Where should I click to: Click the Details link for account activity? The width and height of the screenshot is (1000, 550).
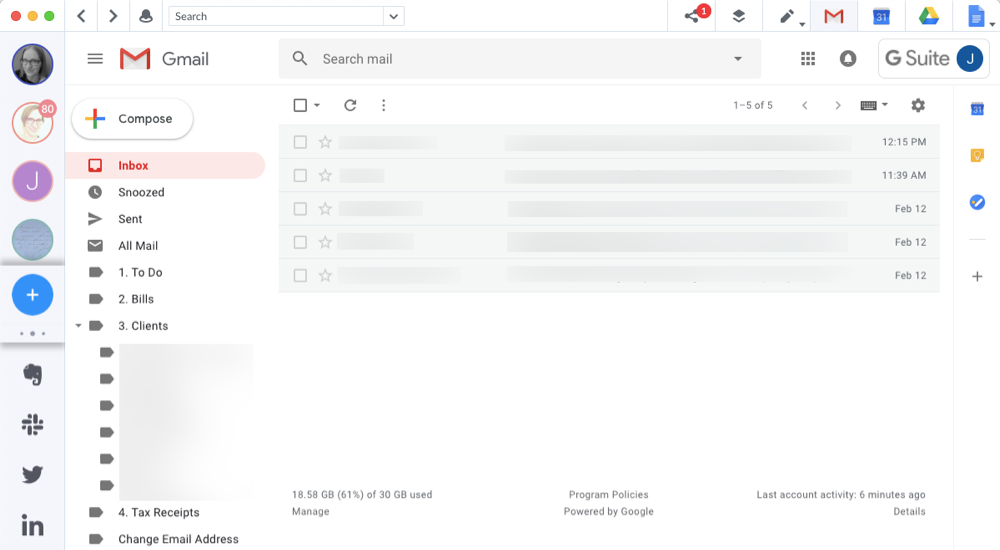coord(909,512)
